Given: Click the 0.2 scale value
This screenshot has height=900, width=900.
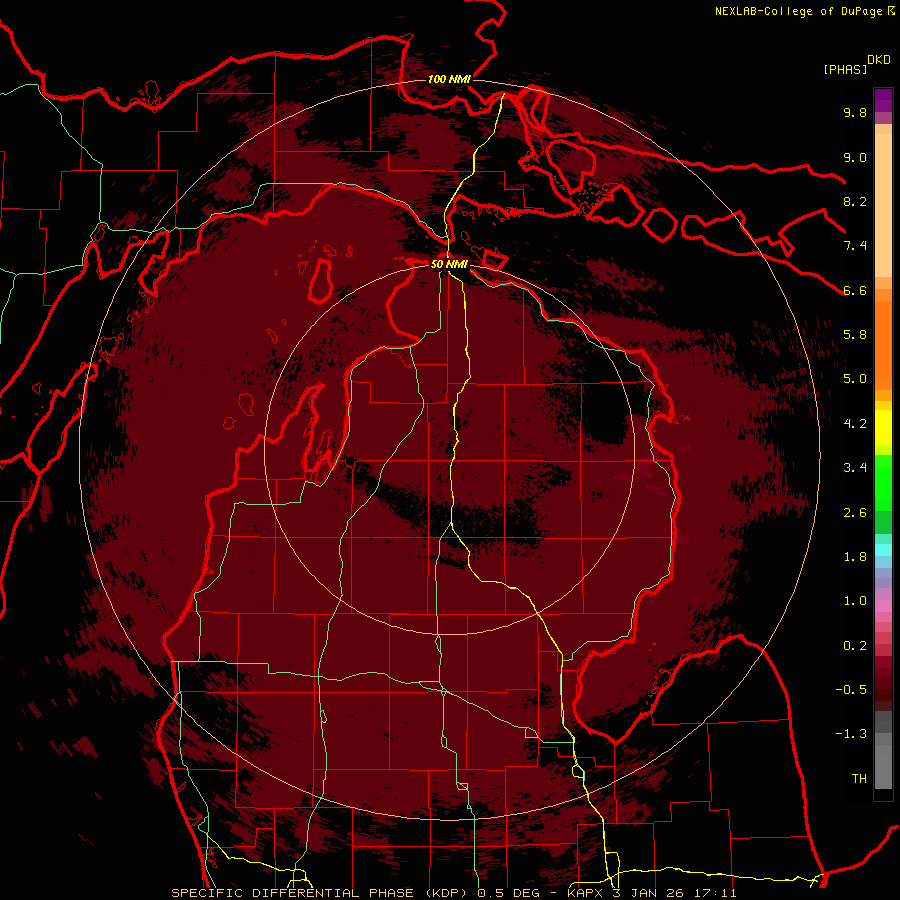Looking at the screenshot, I should pyautogui.click(x=855, y=646).
